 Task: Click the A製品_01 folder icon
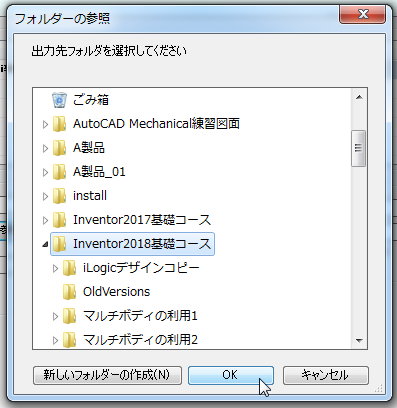point(60,172)
